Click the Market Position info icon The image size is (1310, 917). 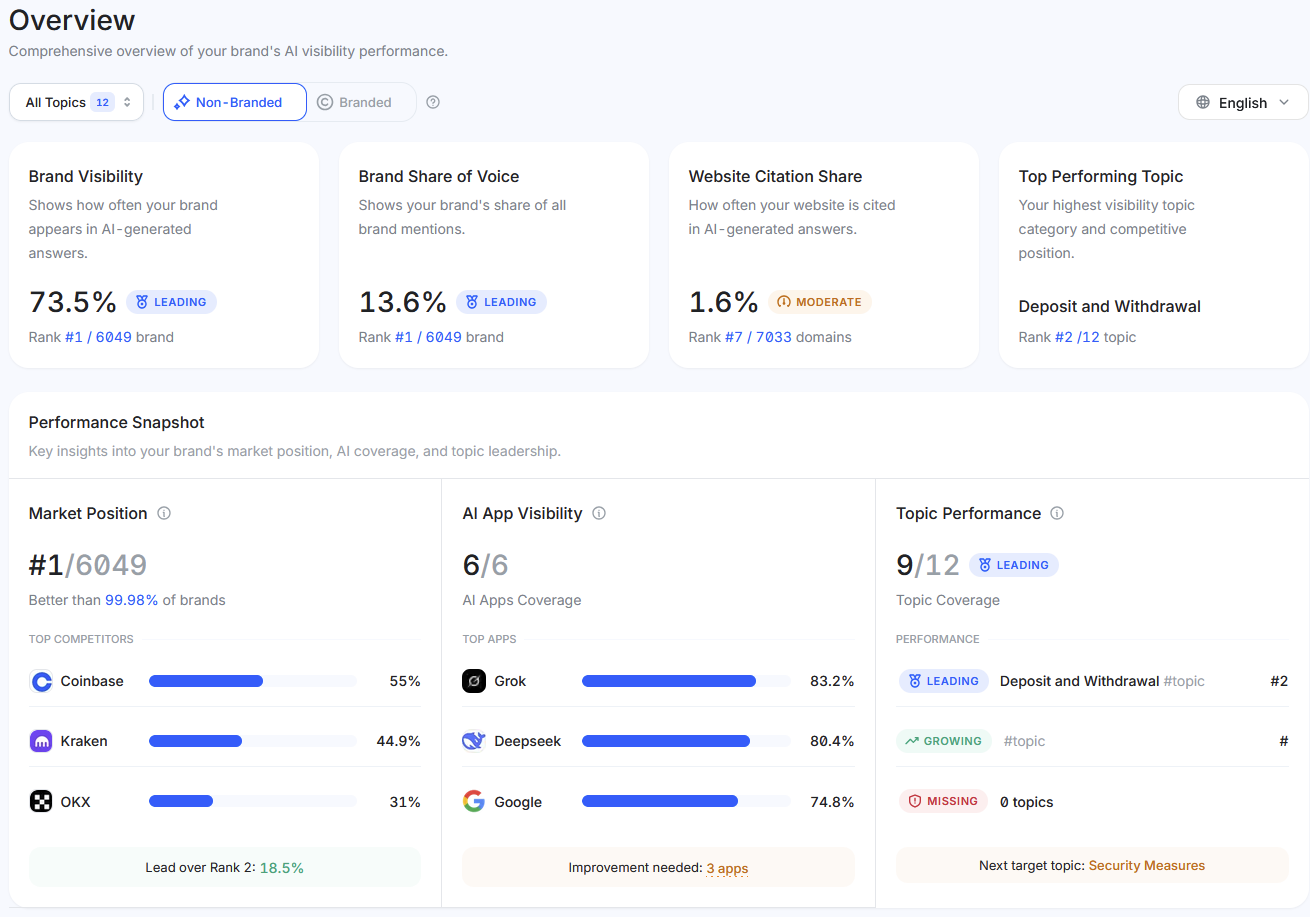(164, 513)
